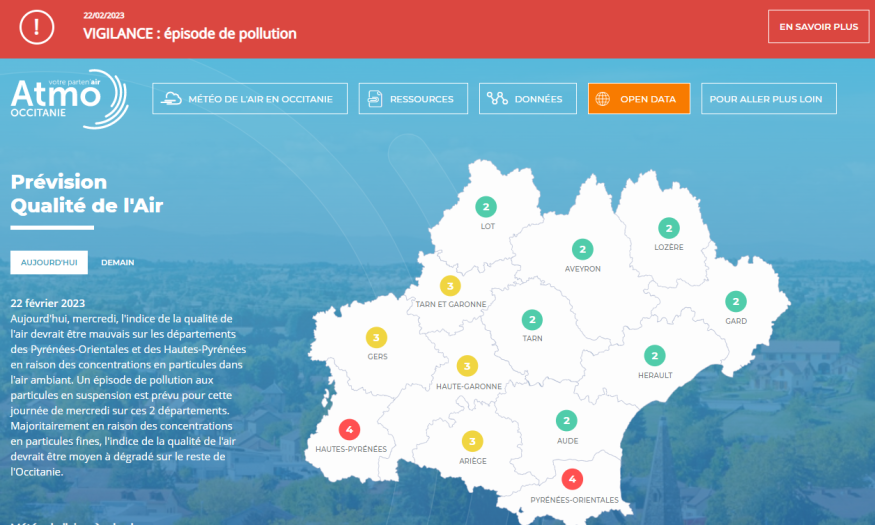
Task: Click the globe icon on Open Data
Action: click(x=603, y=99)
